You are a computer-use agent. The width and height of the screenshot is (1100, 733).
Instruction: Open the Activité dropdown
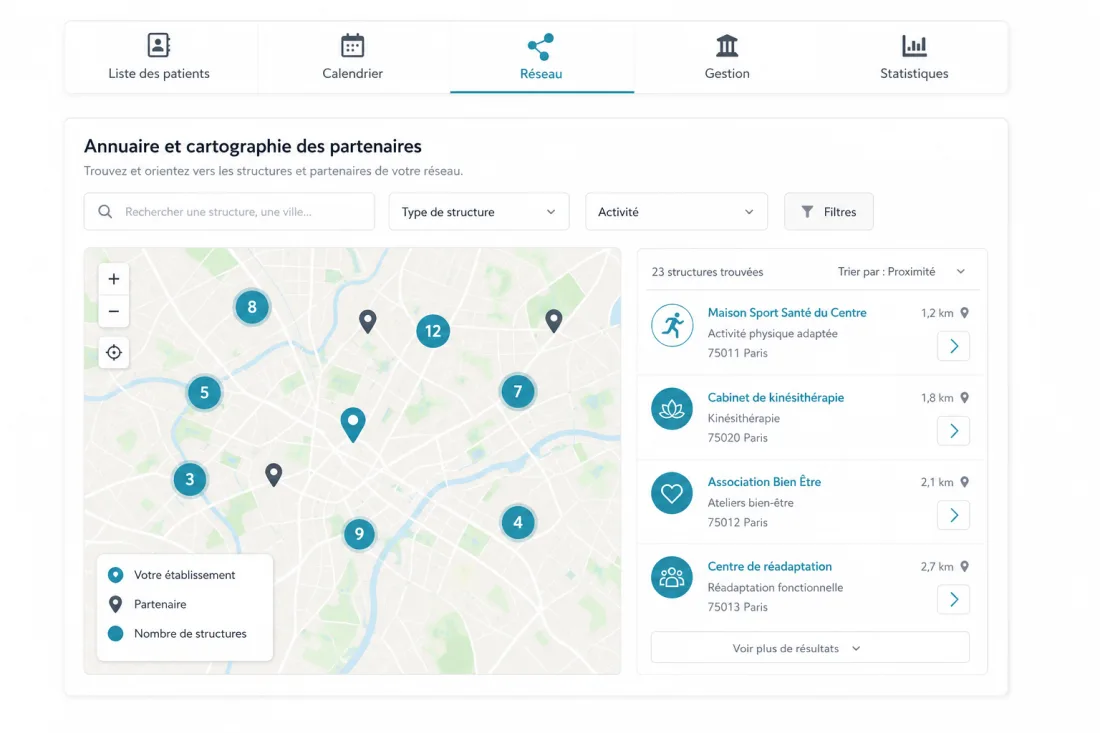[x=676, y=212]
